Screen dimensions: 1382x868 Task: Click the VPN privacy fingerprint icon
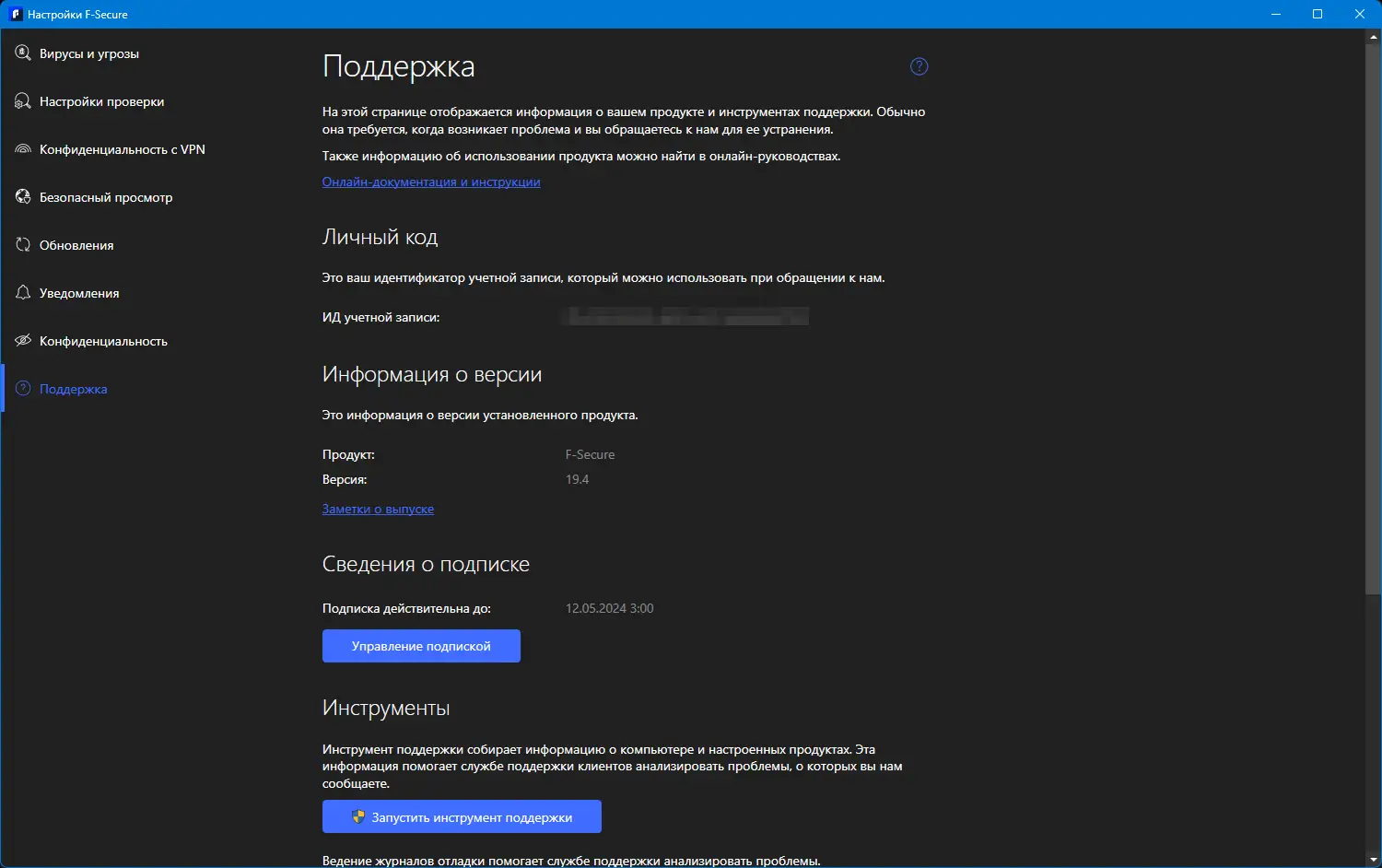[23, 149]
